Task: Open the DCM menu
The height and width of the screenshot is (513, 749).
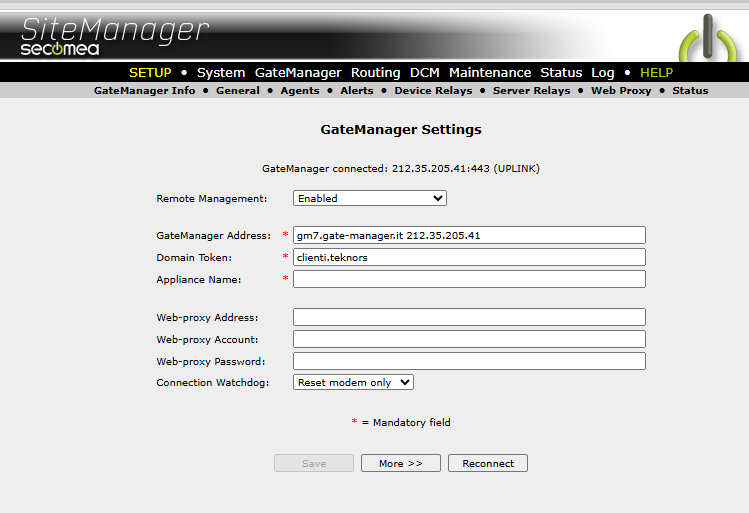Action: tap(425, 73)
